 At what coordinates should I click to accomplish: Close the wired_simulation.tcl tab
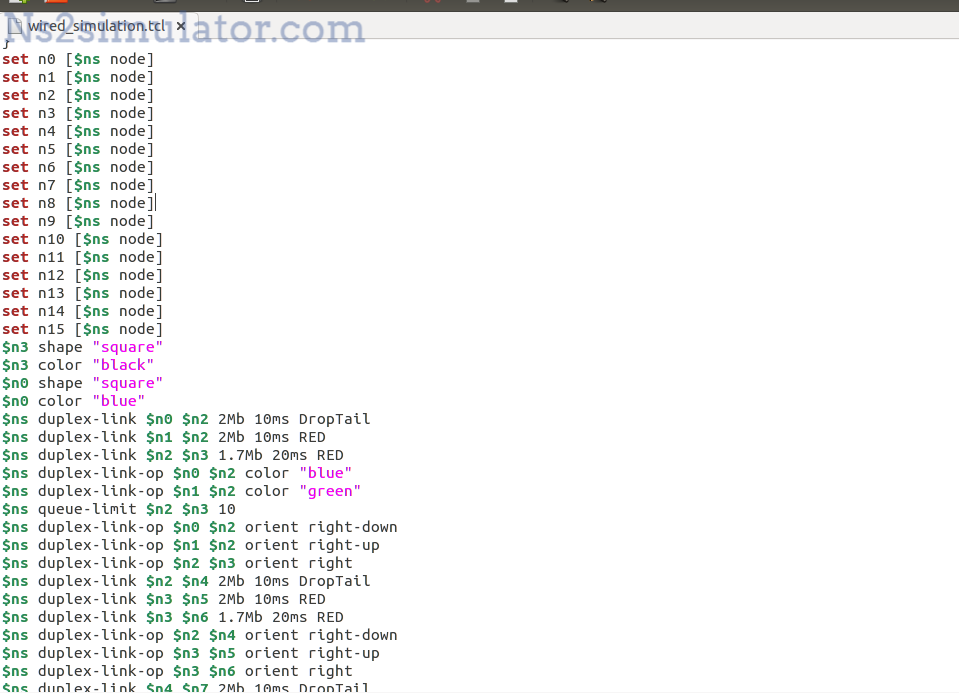pyautogui.click(x=180, y=26)
